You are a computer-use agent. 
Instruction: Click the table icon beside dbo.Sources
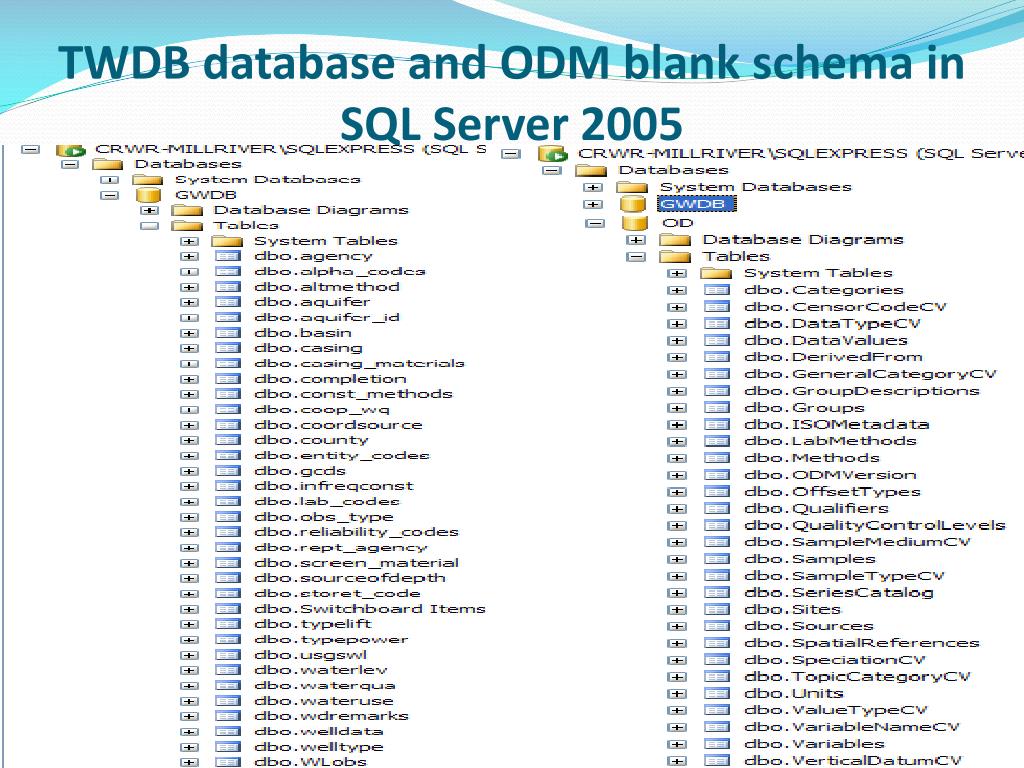coord(716,626)
